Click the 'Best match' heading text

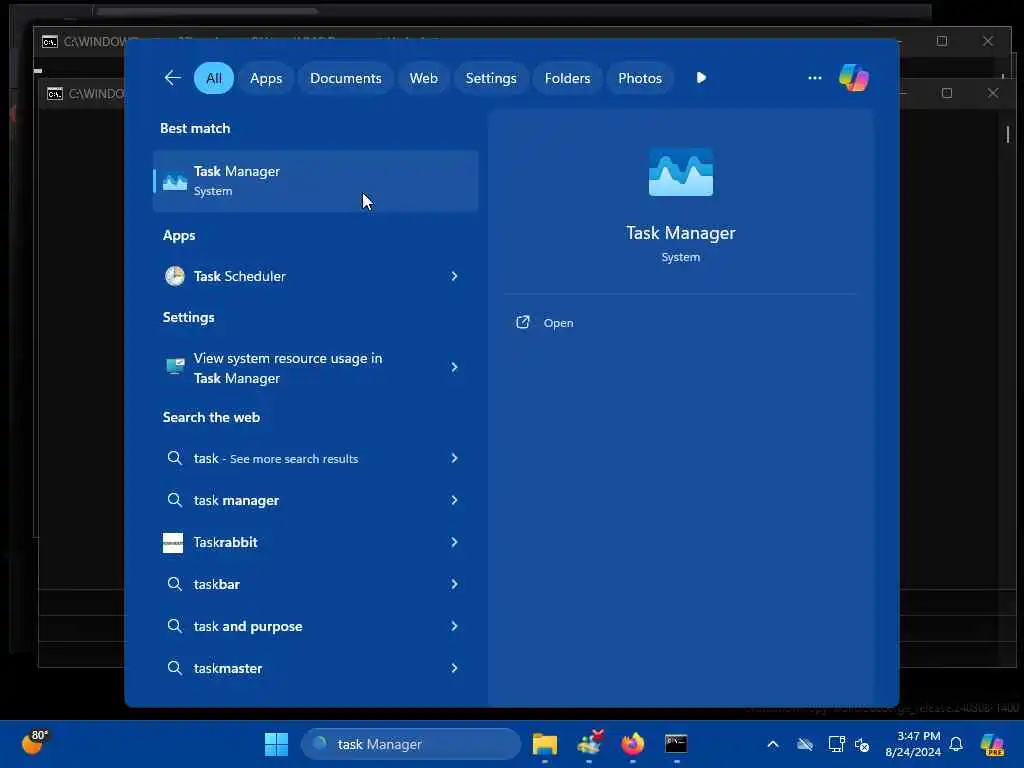(195, 128)
